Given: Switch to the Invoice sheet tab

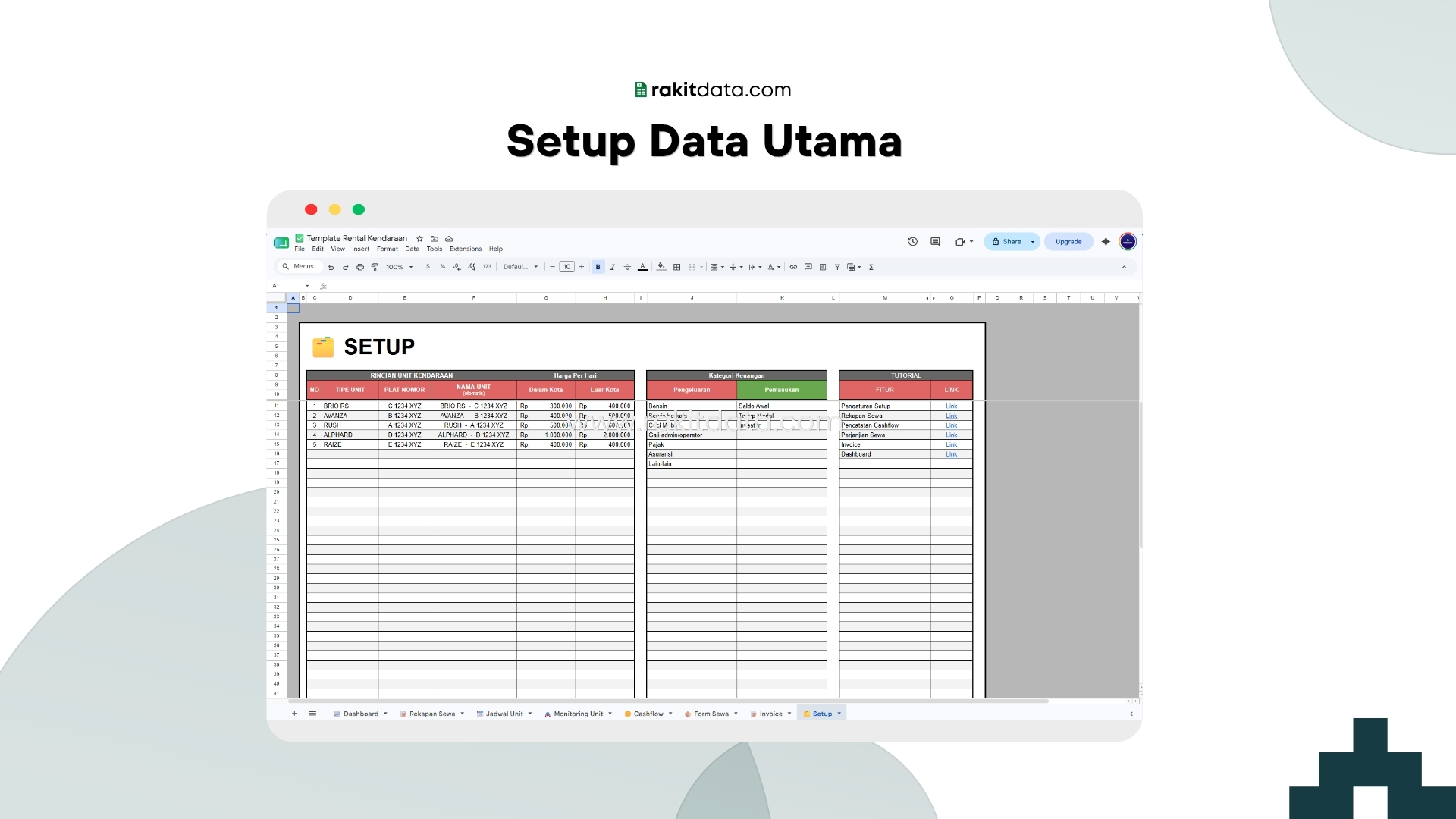Looking at the screenshot, I should click(x=770, y=714).
